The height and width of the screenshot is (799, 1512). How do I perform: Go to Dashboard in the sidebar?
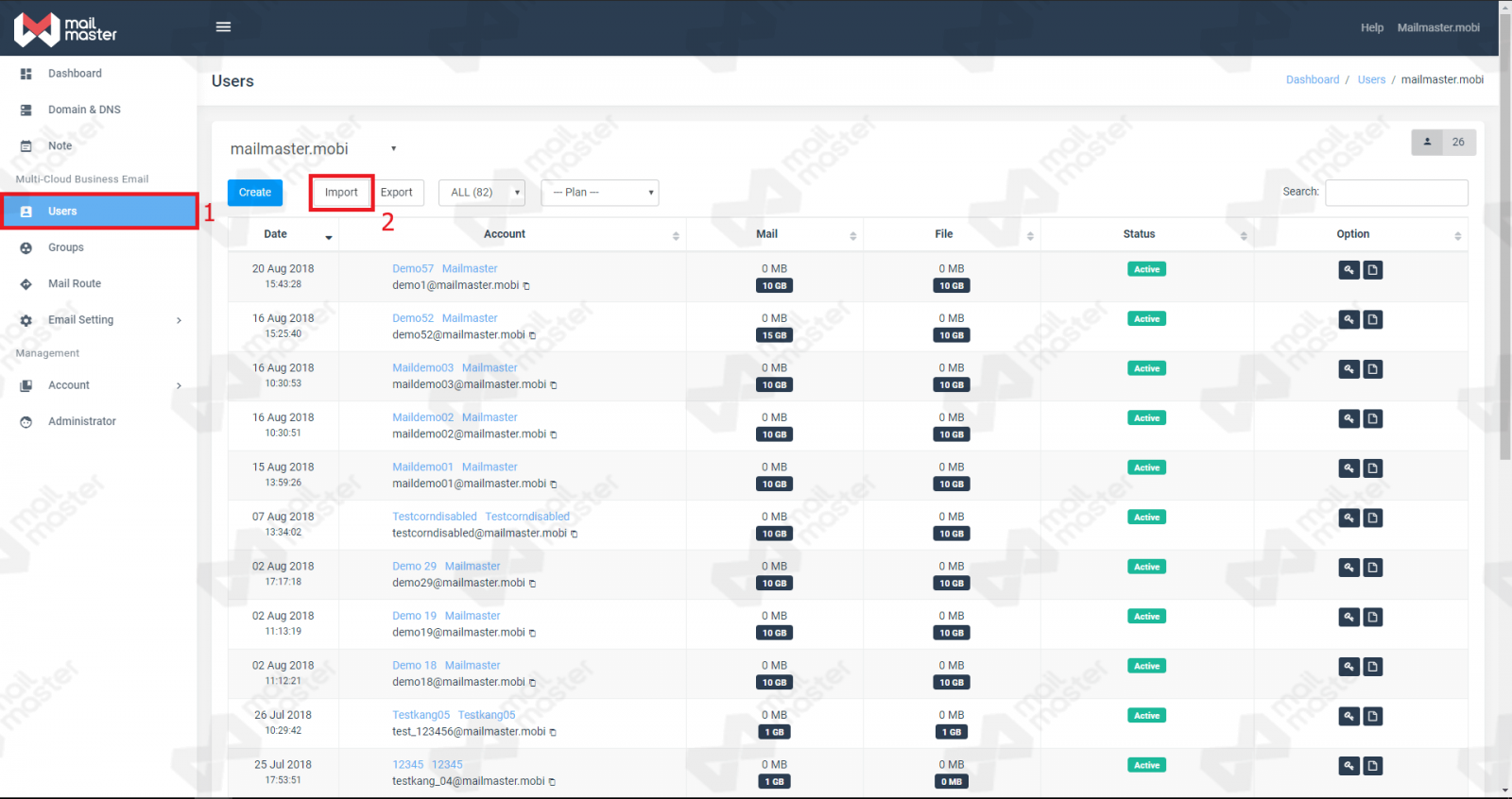pos(75,74)
